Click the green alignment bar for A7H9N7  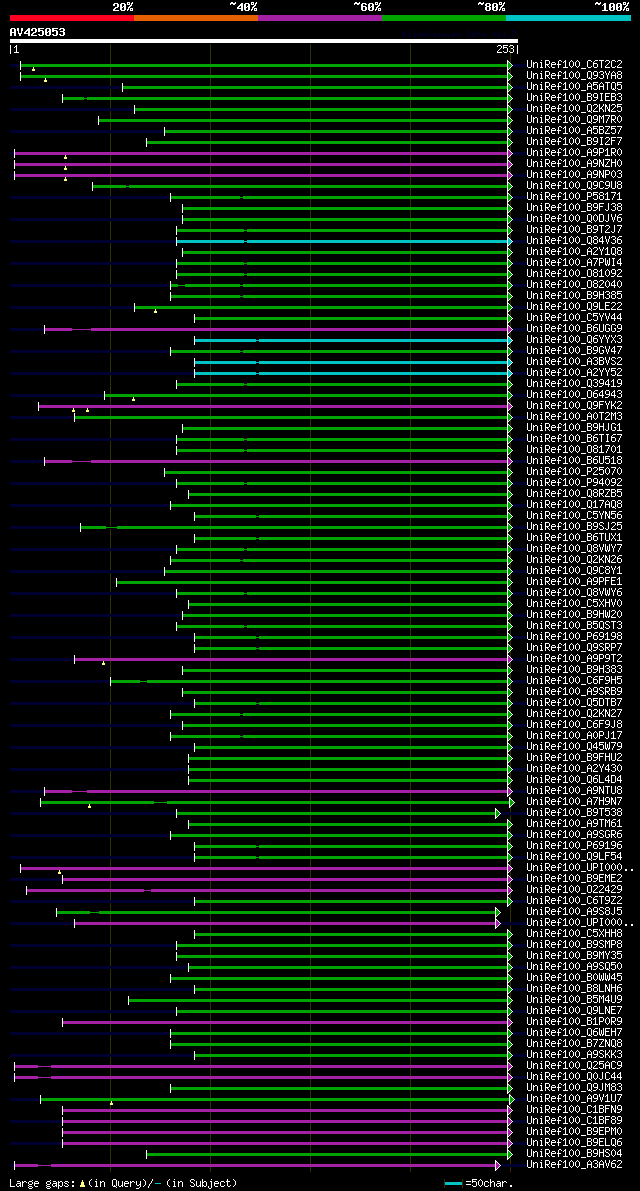pyautogui.click(x=278, y=802)
